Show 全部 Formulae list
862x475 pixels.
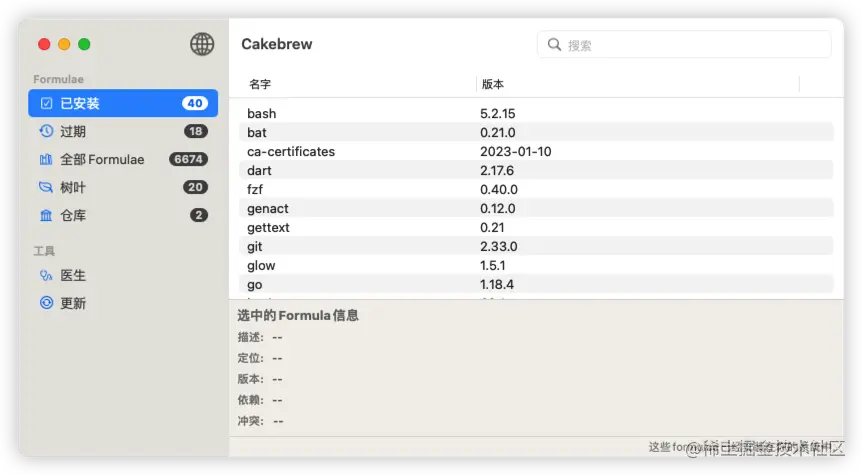[x=123, y=159]
